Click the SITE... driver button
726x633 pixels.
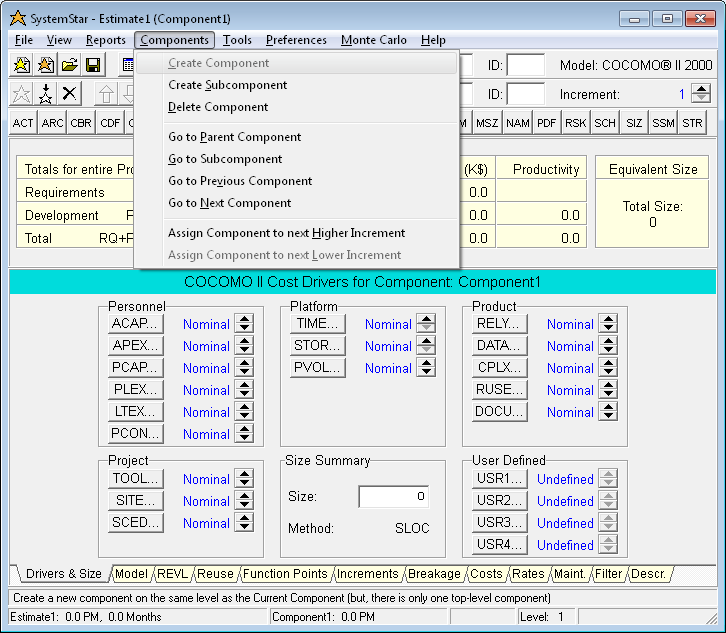(x=136, y=501)
